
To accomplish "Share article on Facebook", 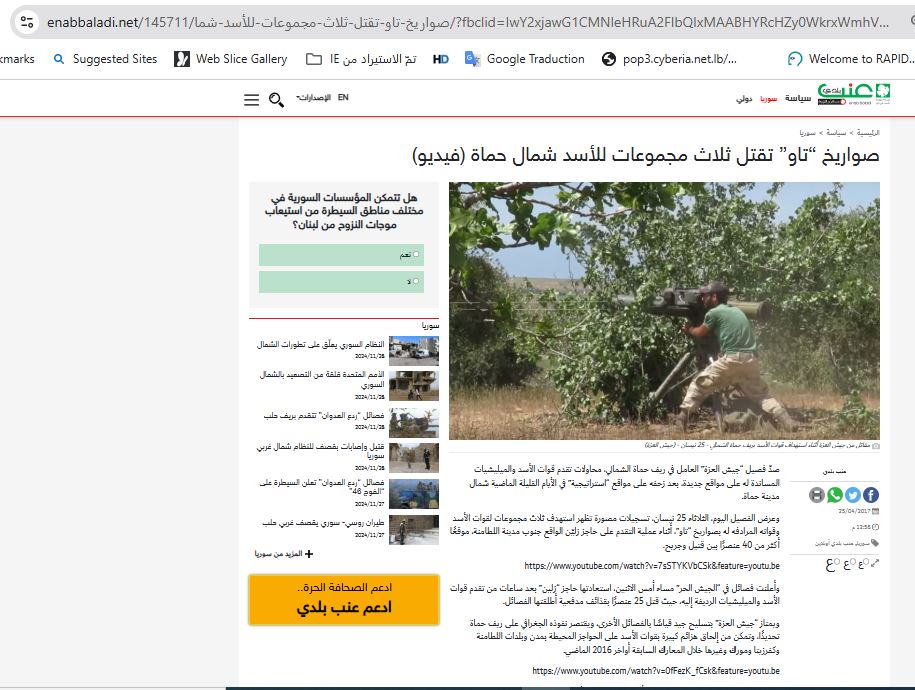I will [871, 495].
